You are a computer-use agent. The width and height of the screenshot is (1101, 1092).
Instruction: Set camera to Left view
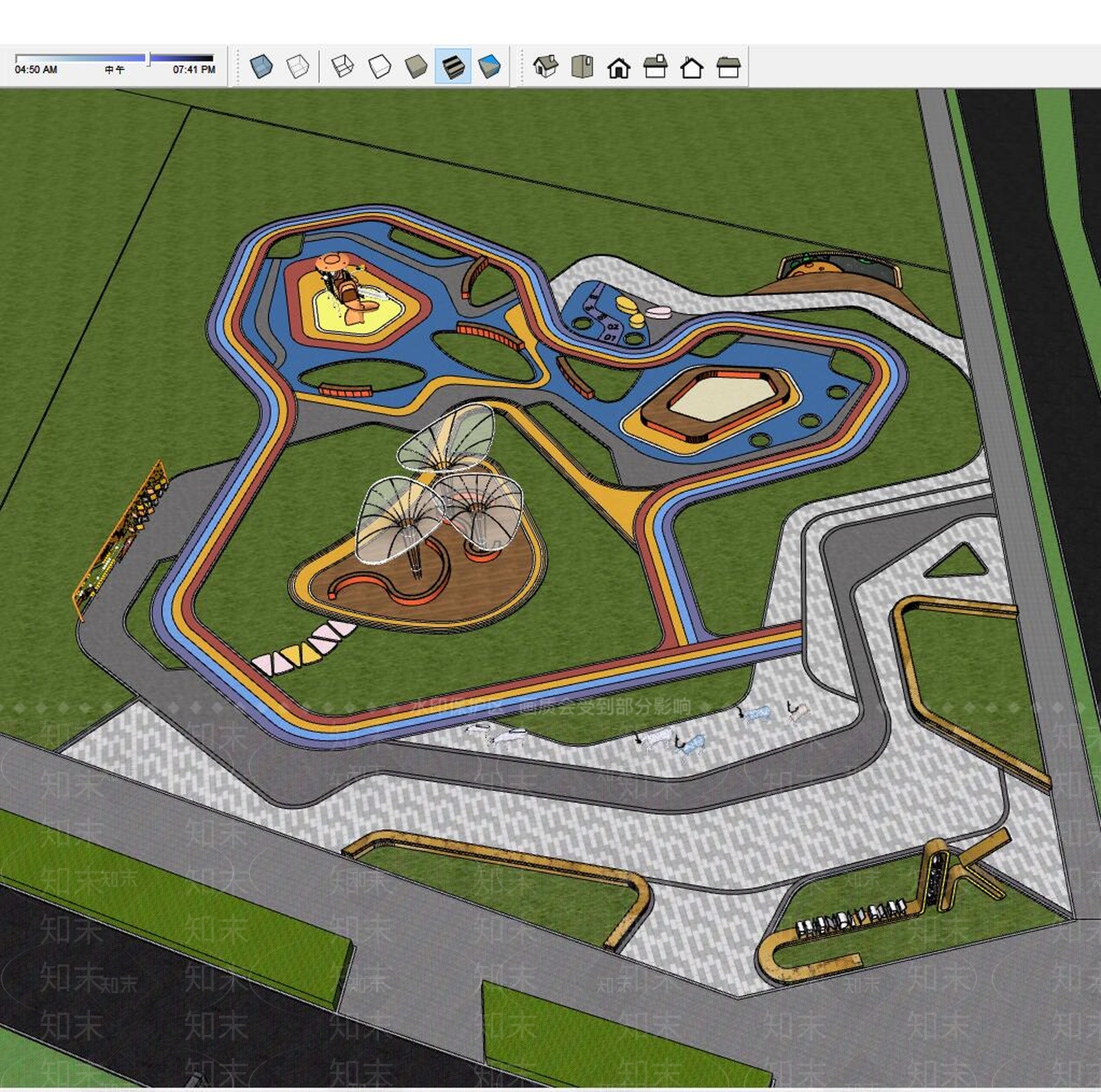[x=728, y=67]
